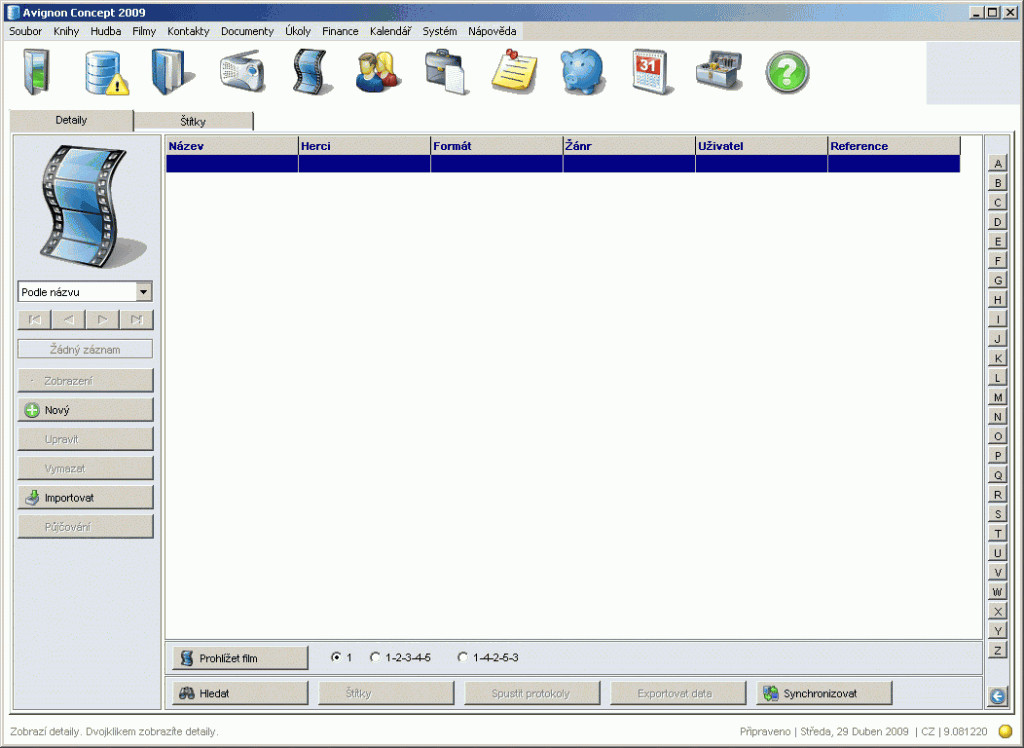Go to first record navigation arrow
The height and width of the screenshot is (748, 1024).
[35, 319]
